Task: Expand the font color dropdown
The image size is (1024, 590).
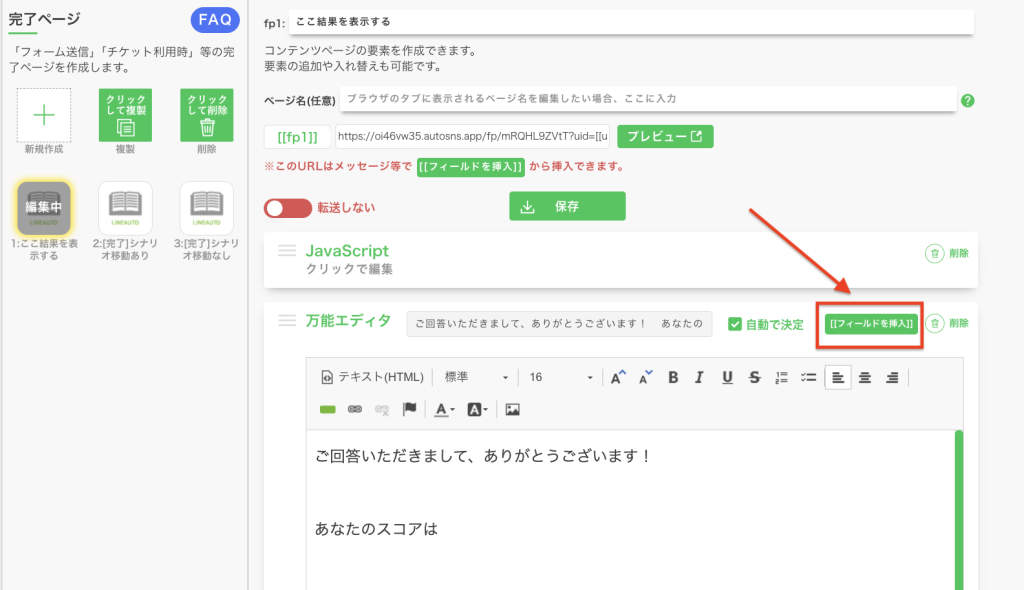Action: click(x=445, y=409)
